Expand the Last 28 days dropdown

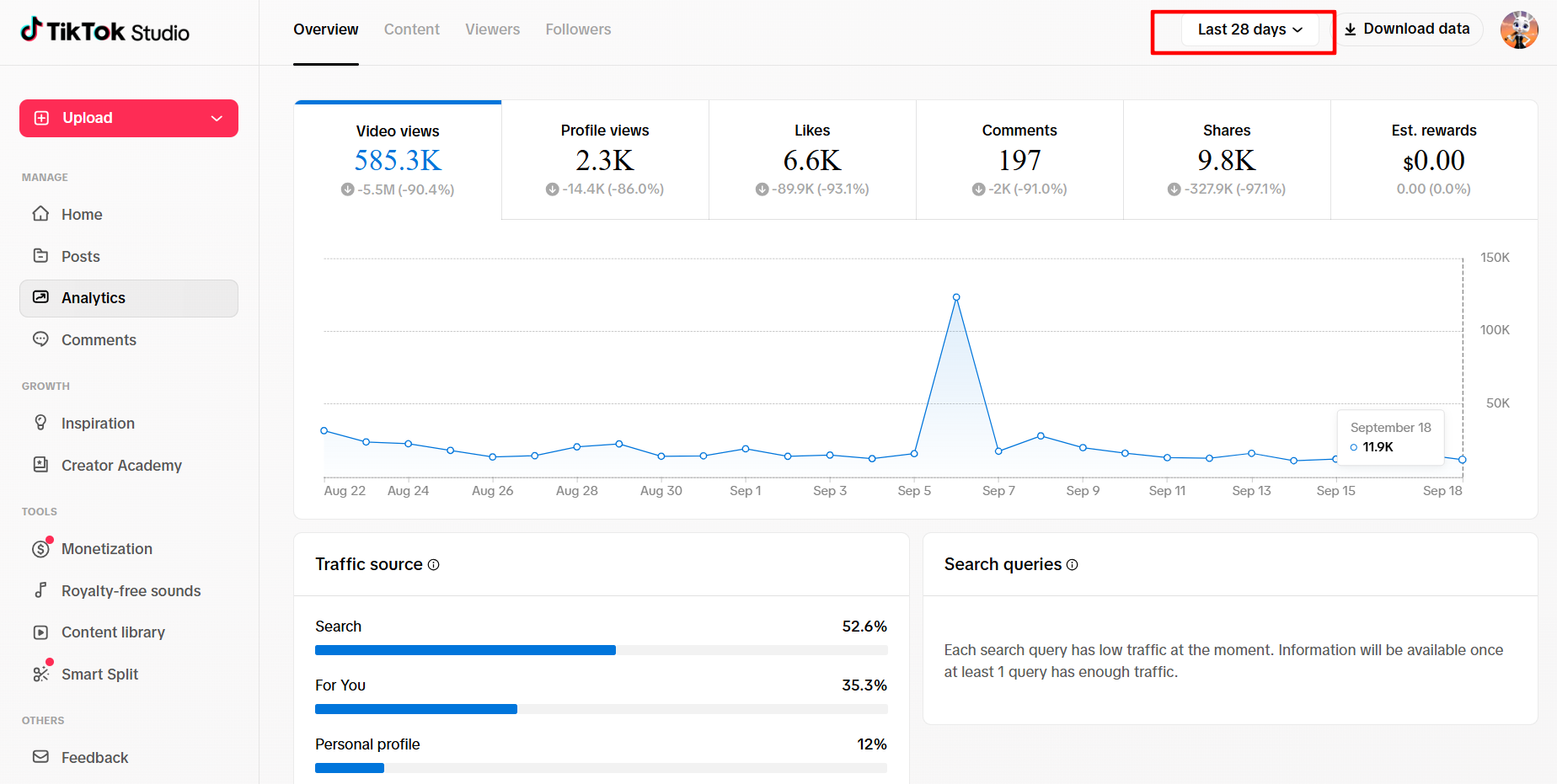coord(1249,29)
